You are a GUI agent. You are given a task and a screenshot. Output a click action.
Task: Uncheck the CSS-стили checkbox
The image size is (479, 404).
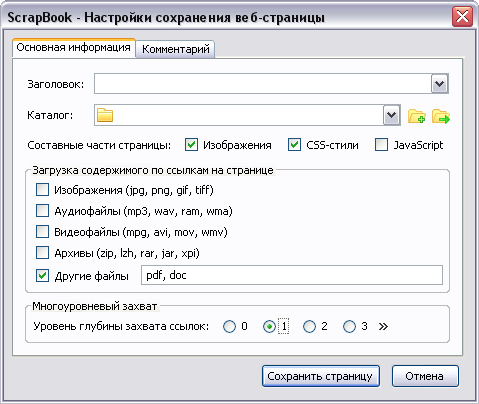(x=294, y=145)
